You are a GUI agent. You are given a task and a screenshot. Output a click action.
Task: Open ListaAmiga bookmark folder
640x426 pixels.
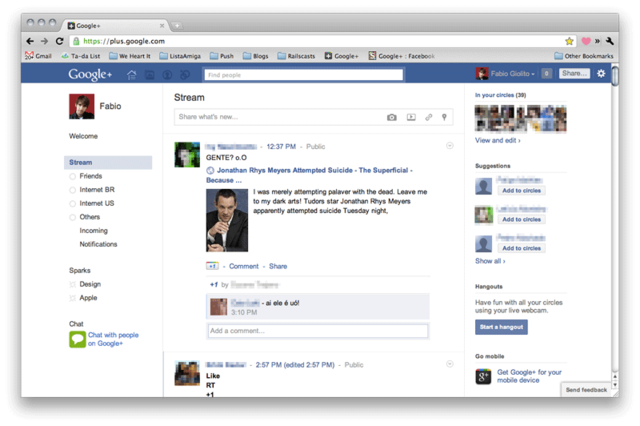coord(180,56)
